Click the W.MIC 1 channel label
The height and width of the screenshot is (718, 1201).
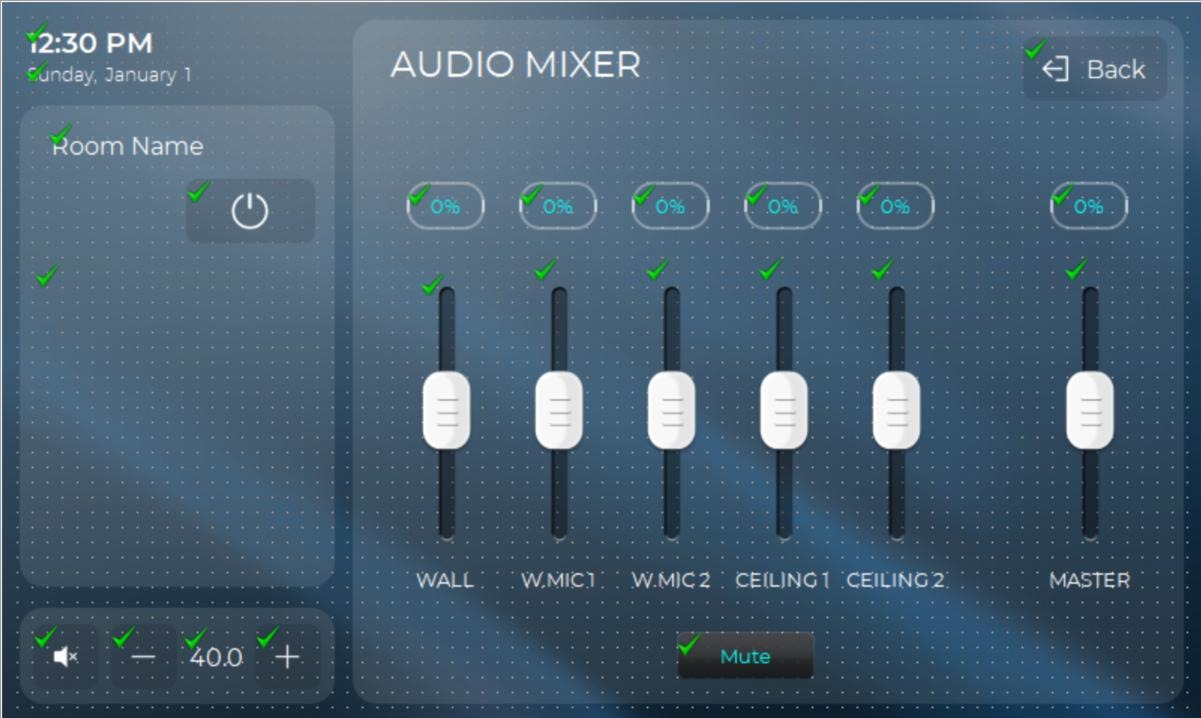coord(558,580)
